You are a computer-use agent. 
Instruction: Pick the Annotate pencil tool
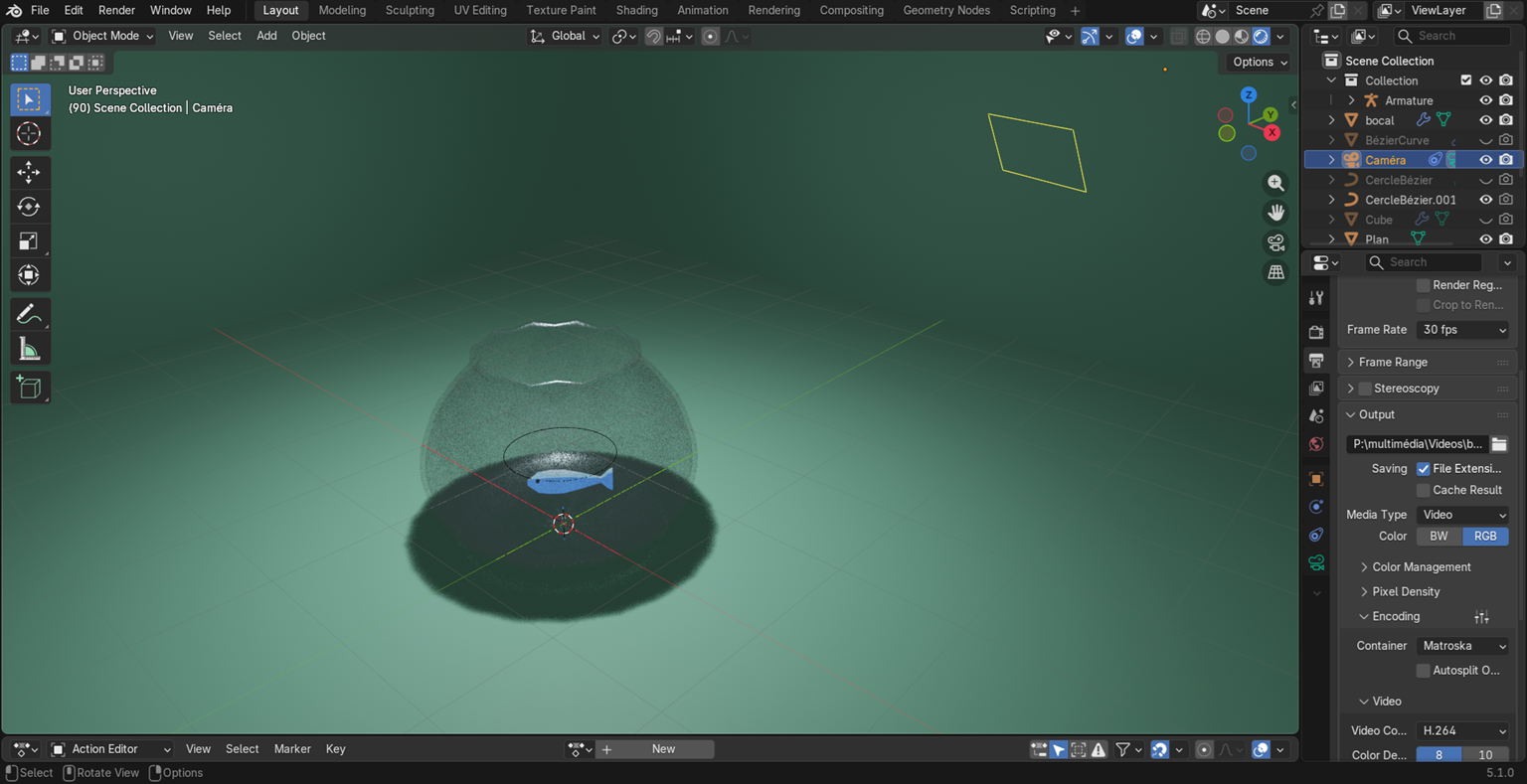click(x=28, y=315)
